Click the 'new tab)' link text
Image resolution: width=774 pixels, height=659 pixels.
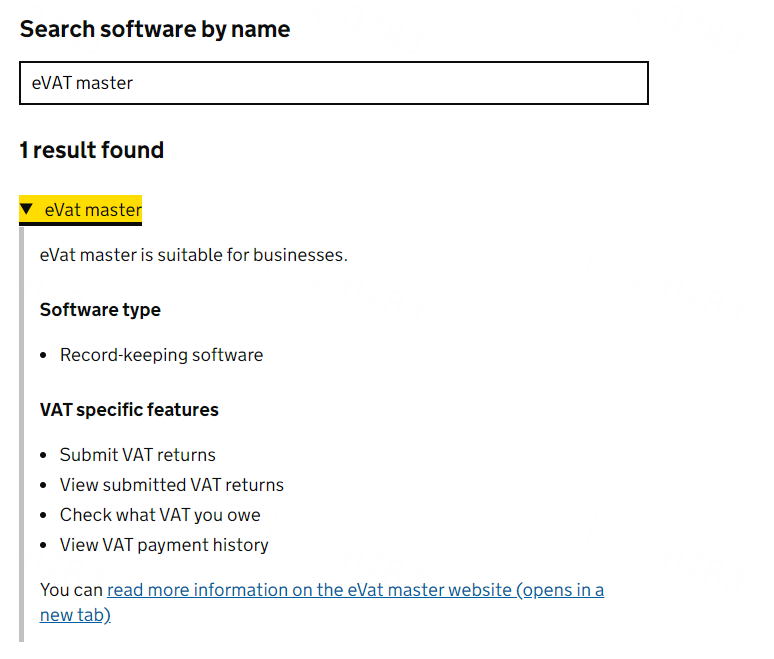pyautogui.click(x=75, y=615)
